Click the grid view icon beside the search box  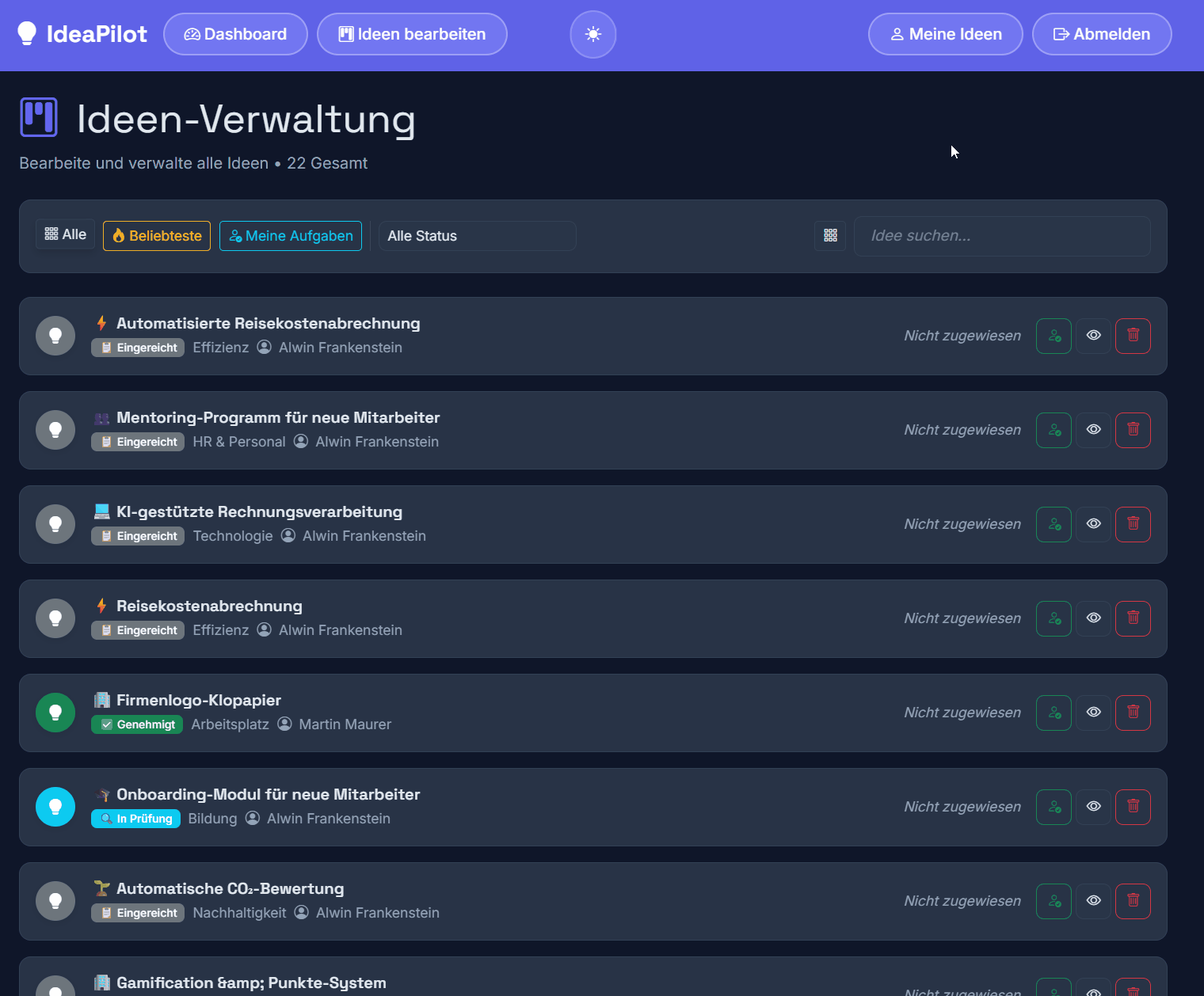[x=829, y=235]
